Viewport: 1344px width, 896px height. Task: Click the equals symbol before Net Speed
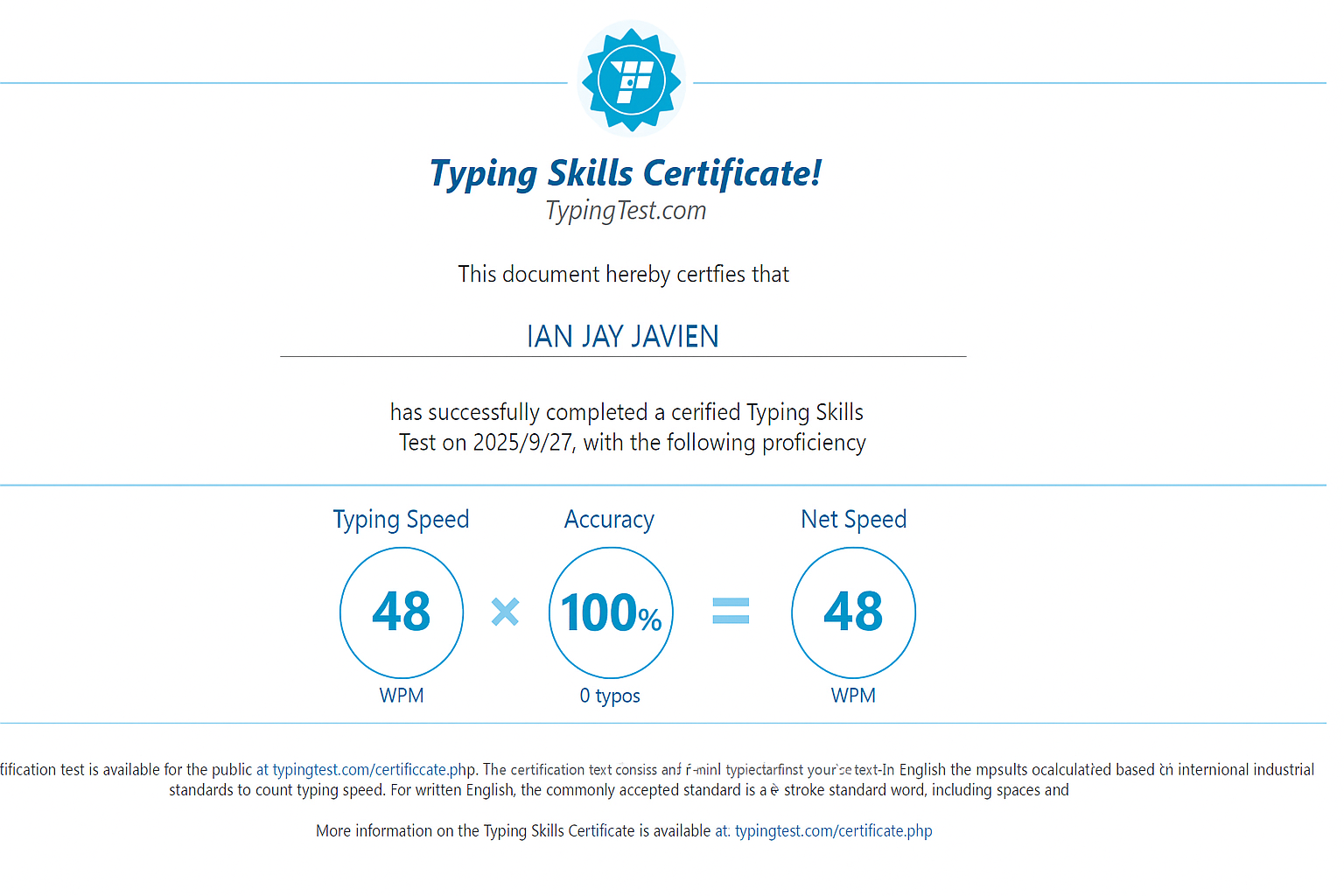coord(731,612)
